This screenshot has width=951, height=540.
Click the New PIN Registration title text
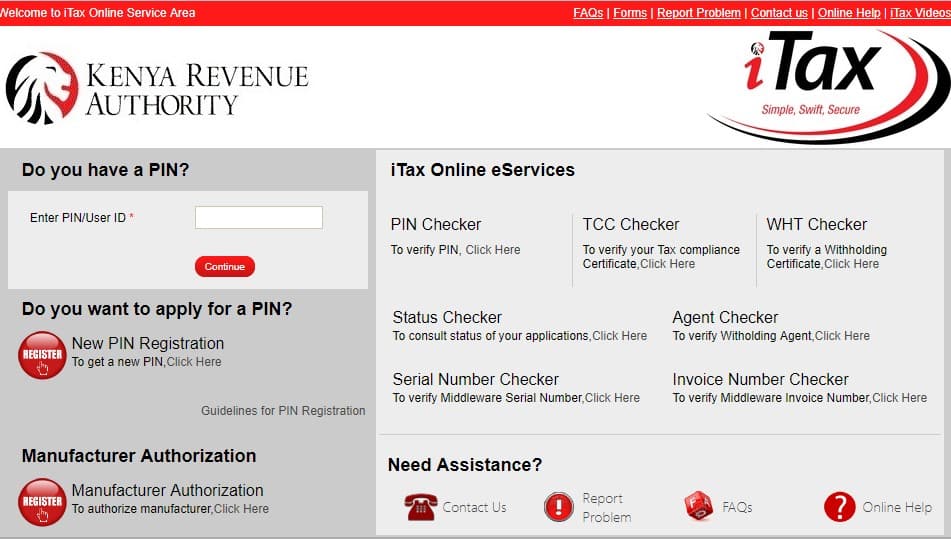click(x=148, y=343)
